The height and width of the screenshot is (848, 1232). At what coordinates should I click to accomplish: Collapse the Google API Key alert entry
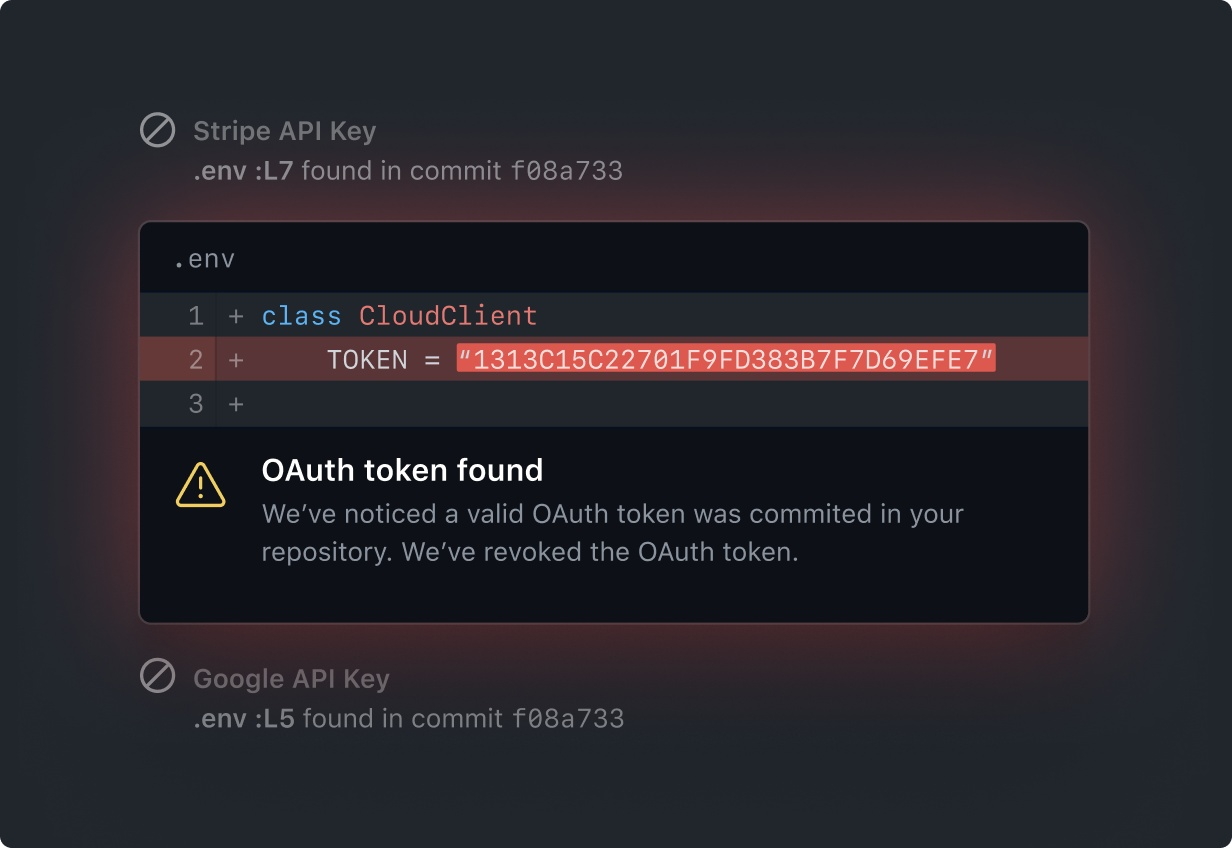coord(290,679)
